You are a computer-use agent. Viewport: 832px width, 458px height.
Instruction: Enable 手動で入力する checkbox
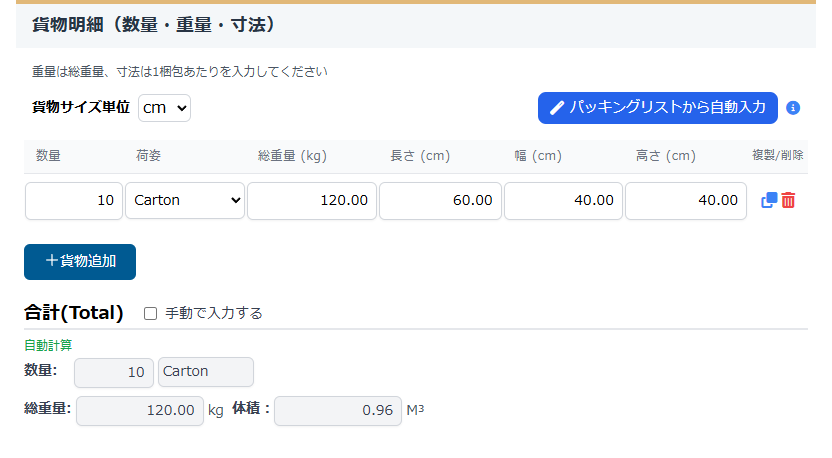coord(151,314)
